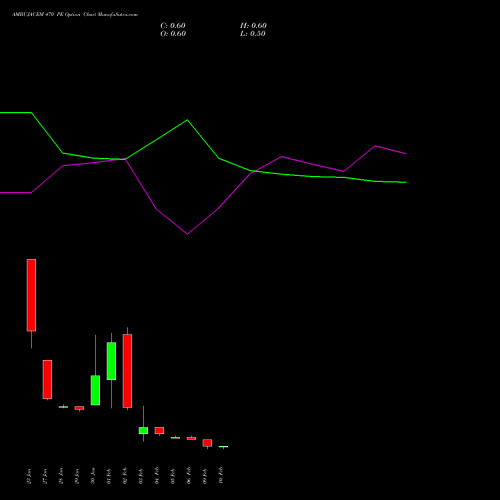Image resolution: width=500 pixels, height=500 pixels.
Task: Click the 28 Jan date label
Action: (61, 476)
